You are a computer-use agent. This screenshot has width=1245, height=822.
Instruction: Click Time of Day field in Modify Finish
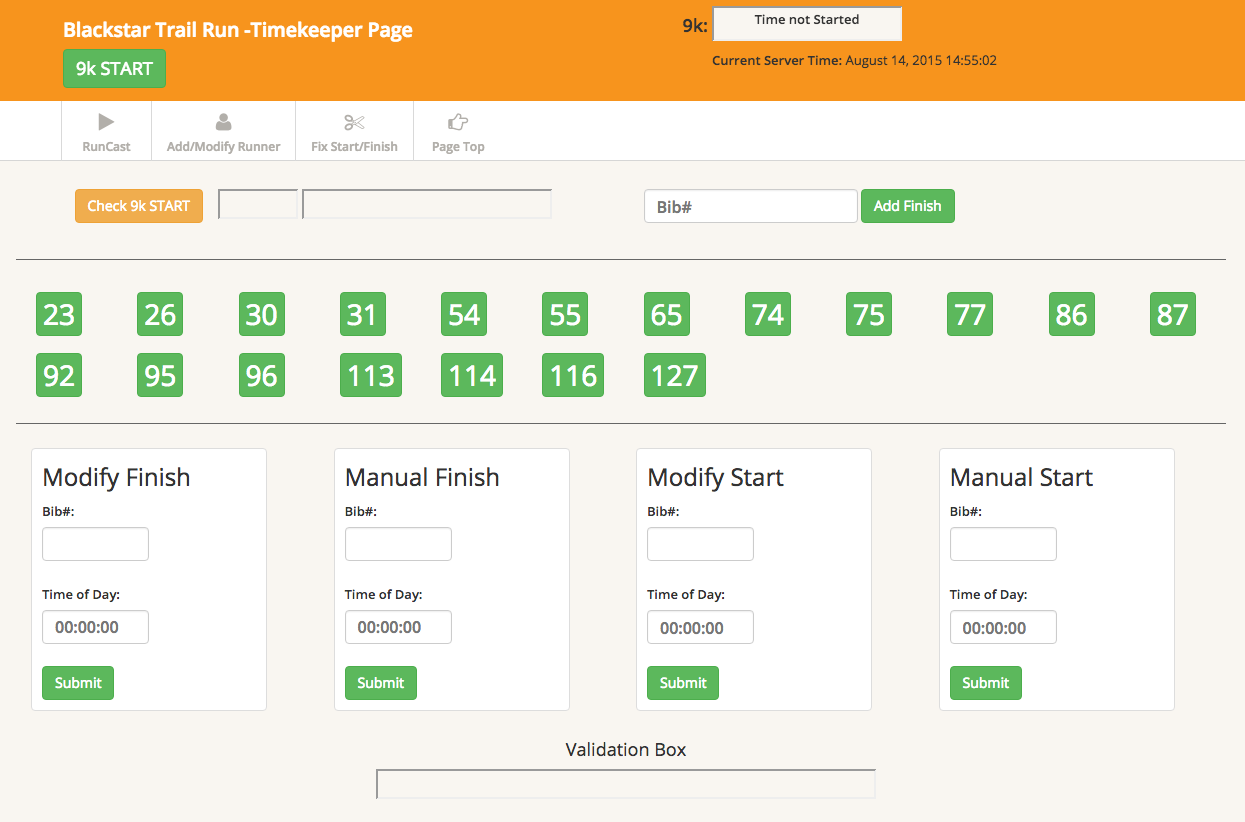tap(95, 628)
